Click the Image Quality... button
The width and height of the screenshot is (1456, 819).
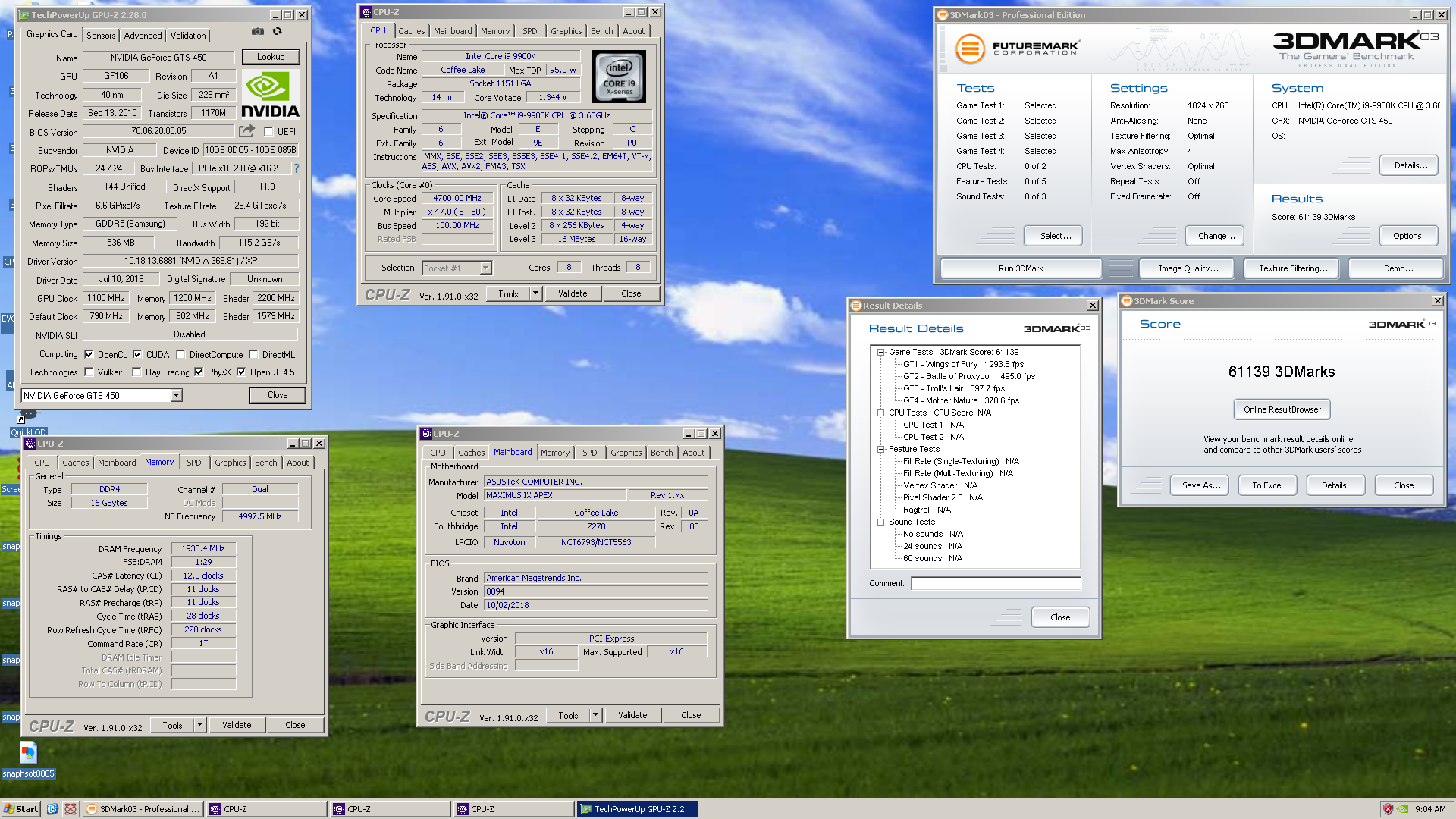tap(1188, 268)
